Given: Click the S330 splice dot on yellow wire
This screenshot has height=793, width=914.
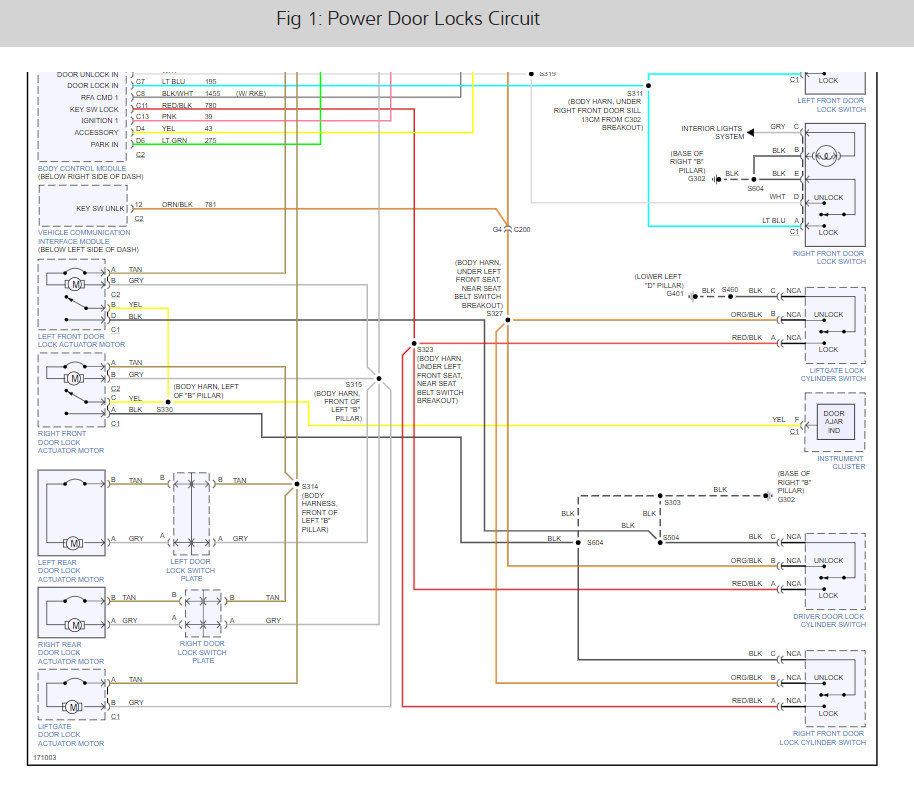Looking at the screenshot, I should pos(168,402).
